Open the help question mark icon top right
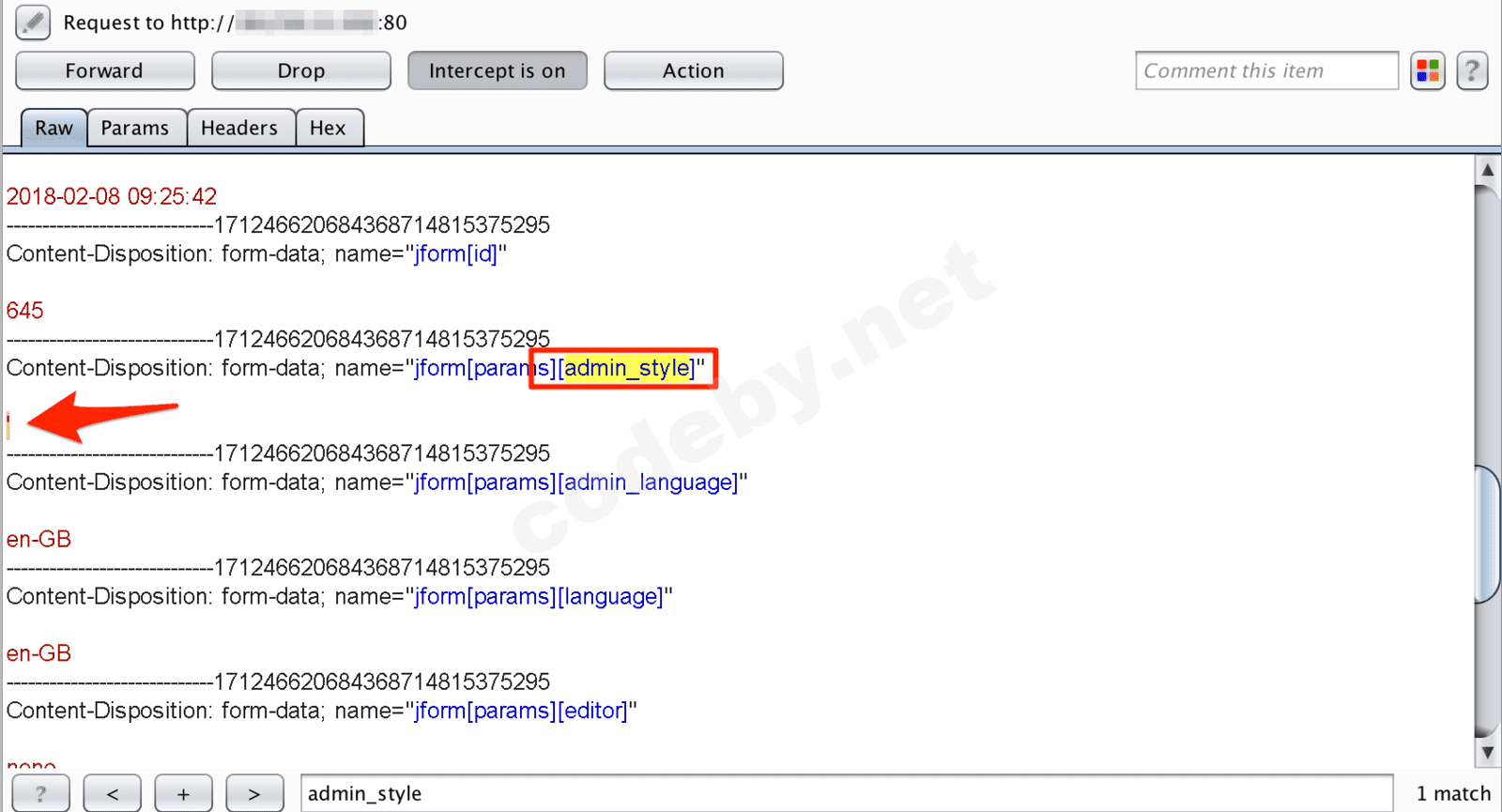The image size is (1502, 812). [1472, 71]
